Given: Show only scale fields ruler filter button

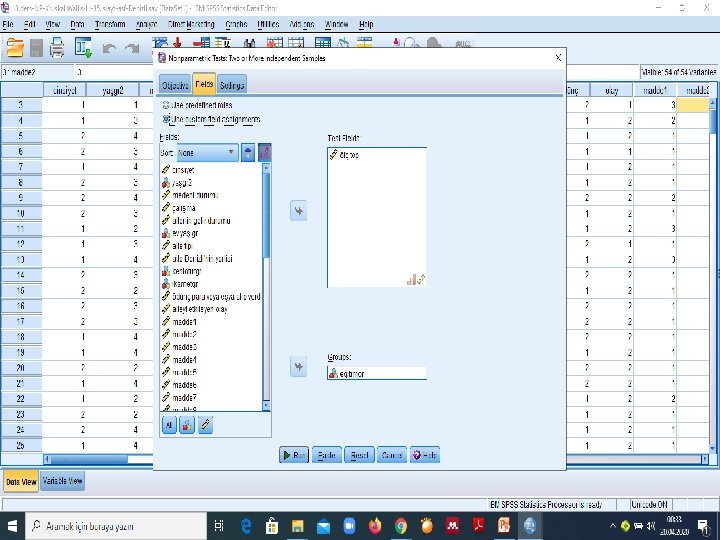Looking at the screenshot, I should click(205, 425).
